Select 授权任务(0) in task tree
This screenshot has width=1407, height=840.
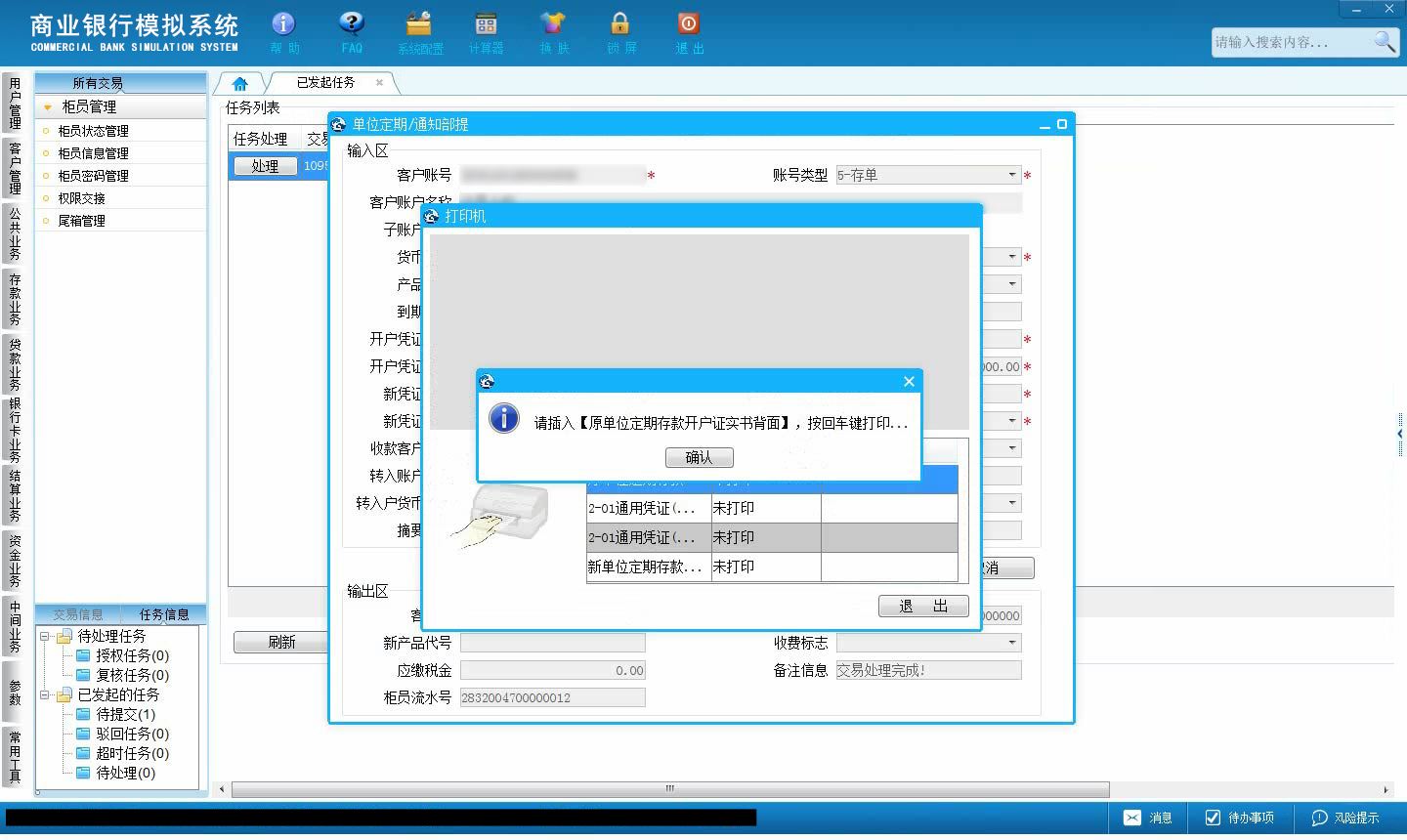132,655
